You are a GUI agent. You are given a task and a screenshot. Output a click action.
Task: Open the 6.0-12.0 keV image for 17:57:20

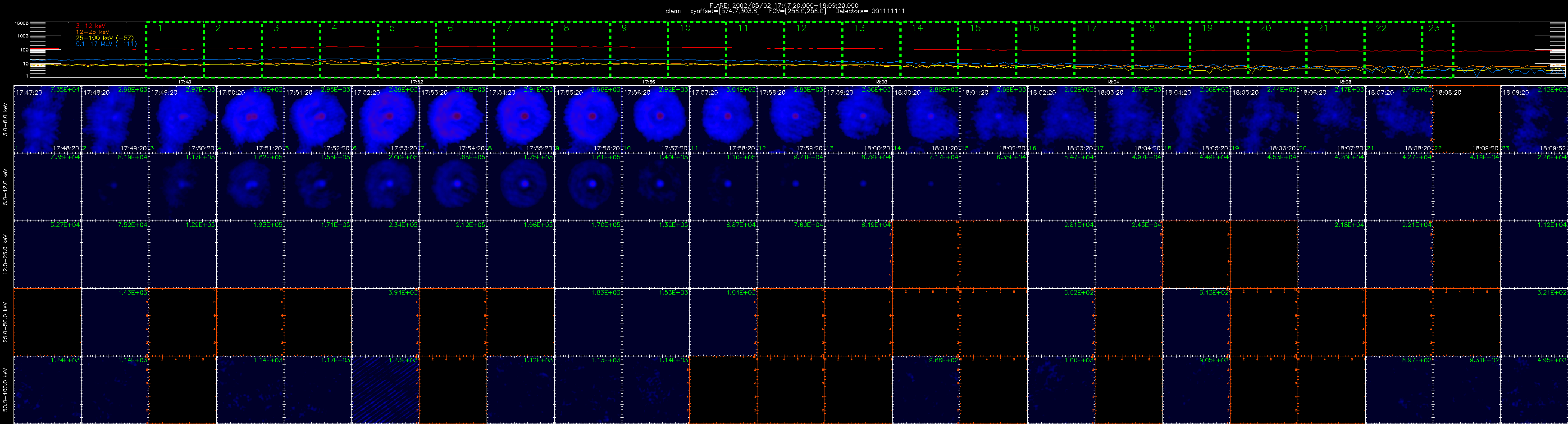pyautogui.click(x=723, y=186)
